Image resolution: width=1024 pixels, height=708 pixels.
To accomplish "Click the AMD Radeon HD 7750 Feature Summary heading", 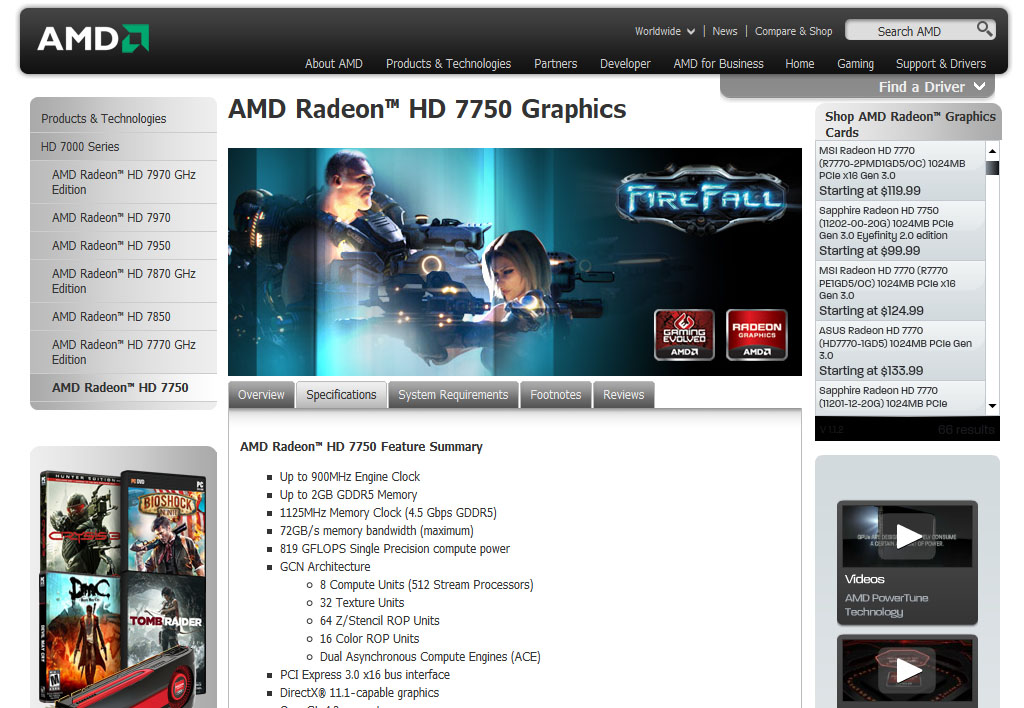I will tap(361, 447).
